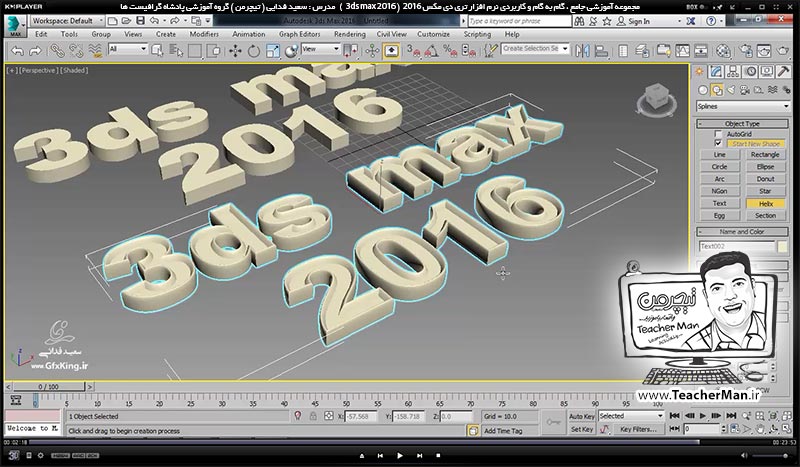Toggle the Angle Snap button
Screen dimensions: 800x467
click(431, 51)
